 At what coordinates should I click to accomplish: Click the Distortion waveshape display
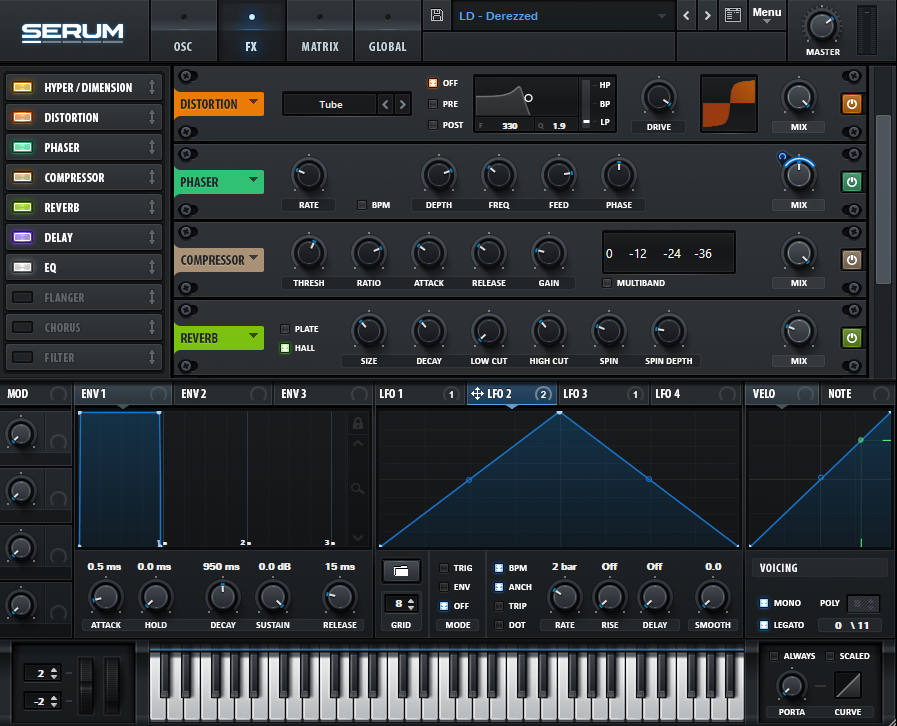pos(729,104)
